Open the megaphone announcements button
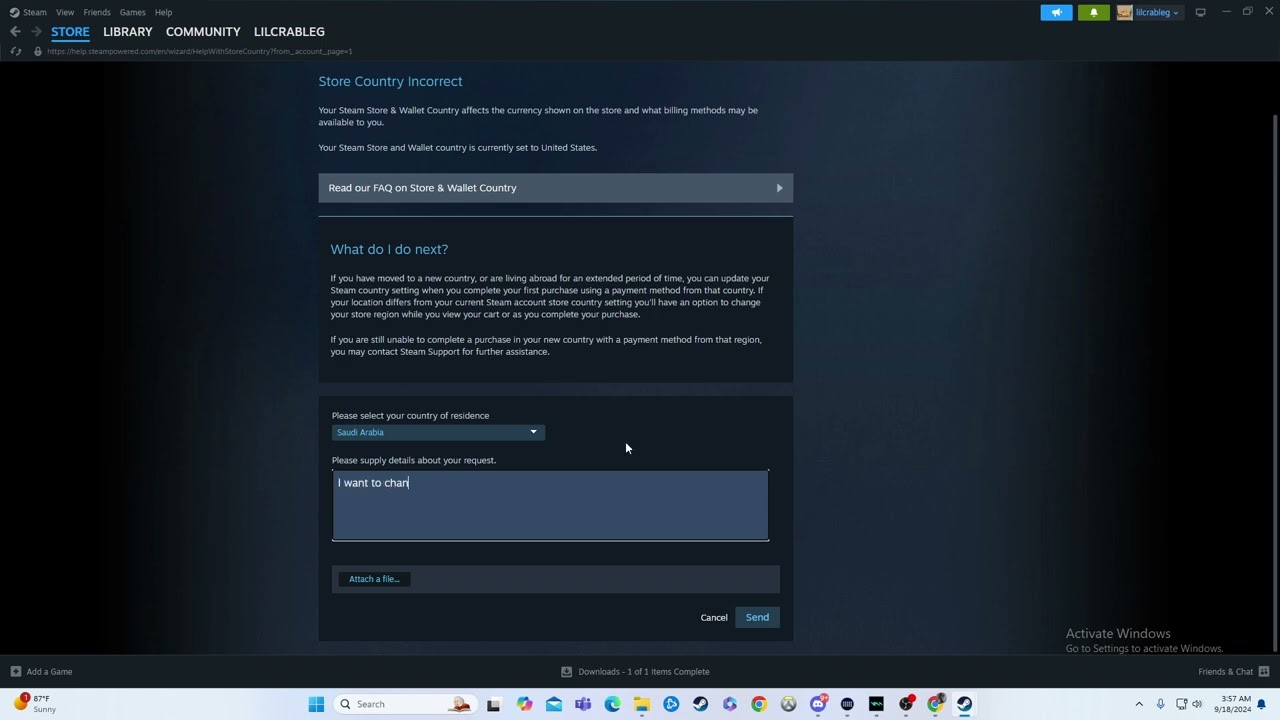 click(x=1056, y=12)
